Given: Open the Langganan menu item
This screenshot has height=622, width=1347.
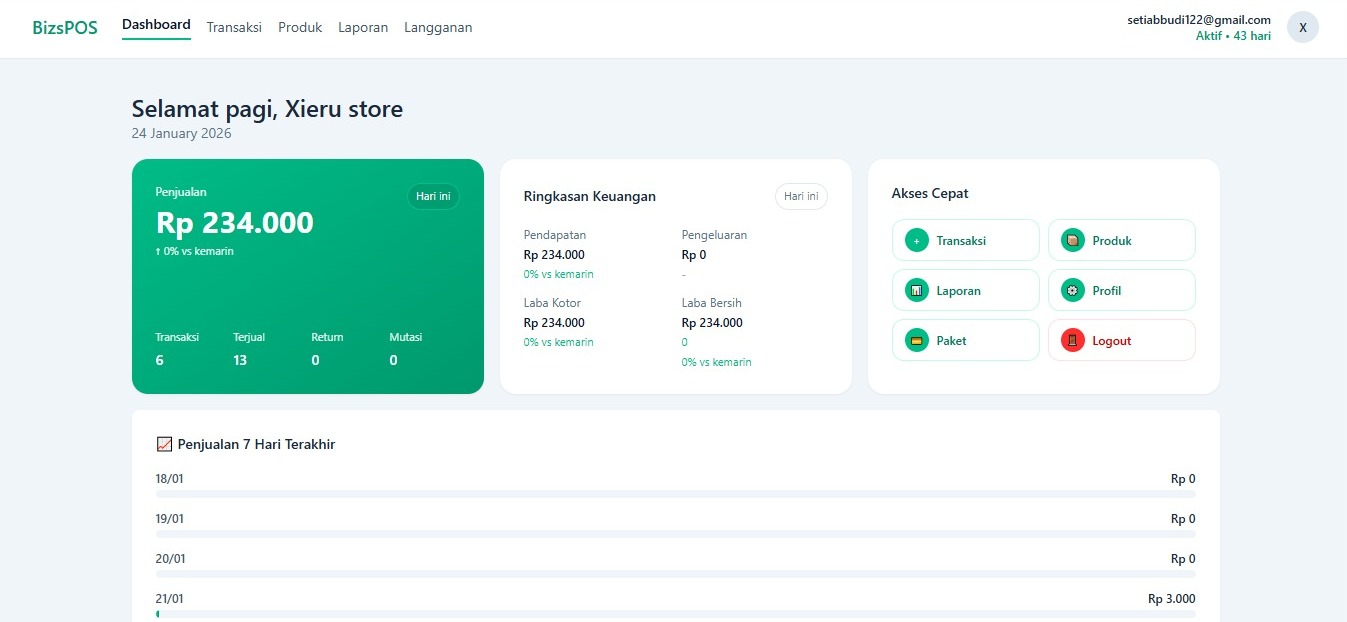Looking at the screenshot, I should (x=438, y=27).
